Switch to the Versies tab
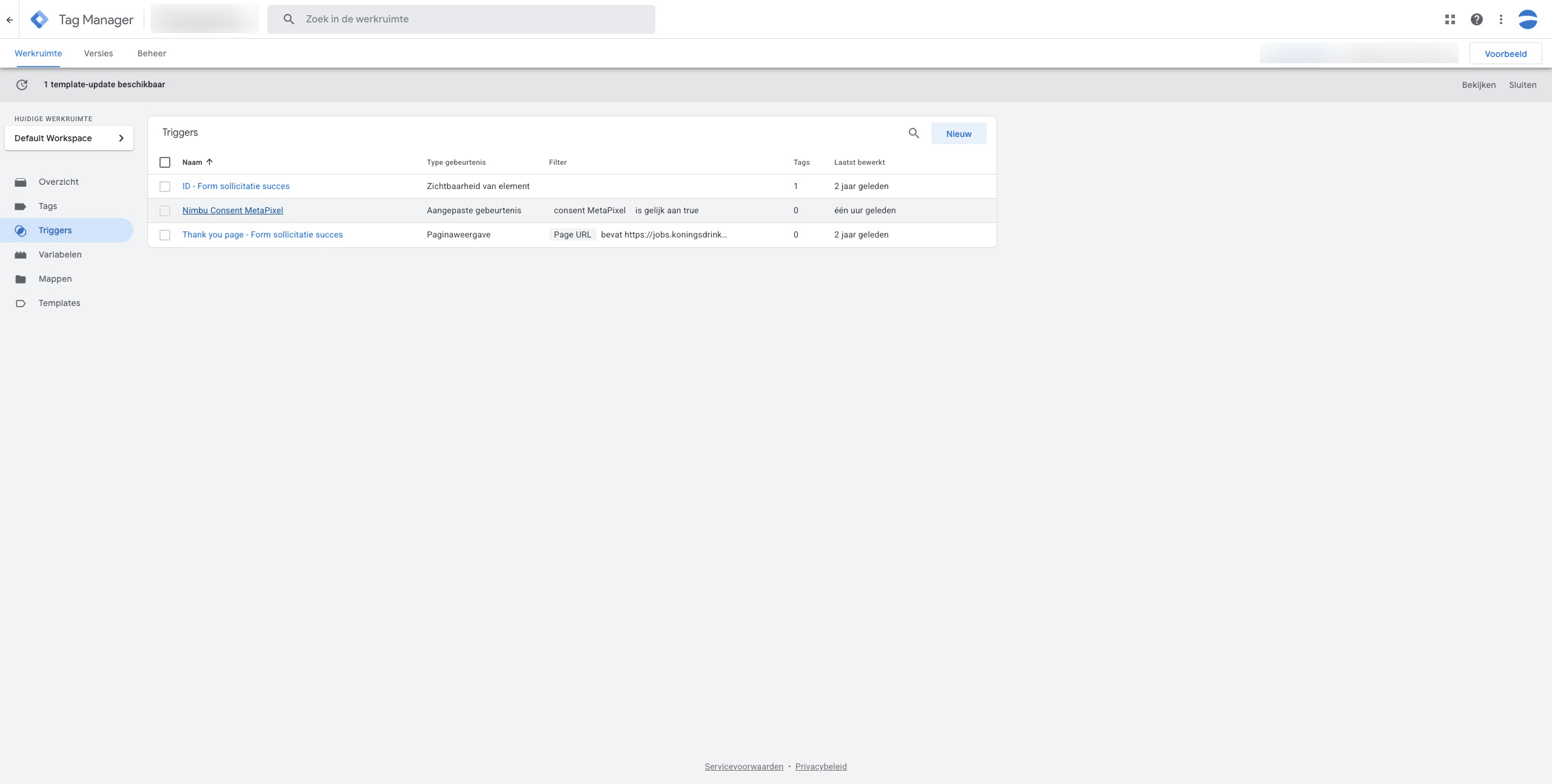Viewport: 1552px width, 784px height. (98, 53)
